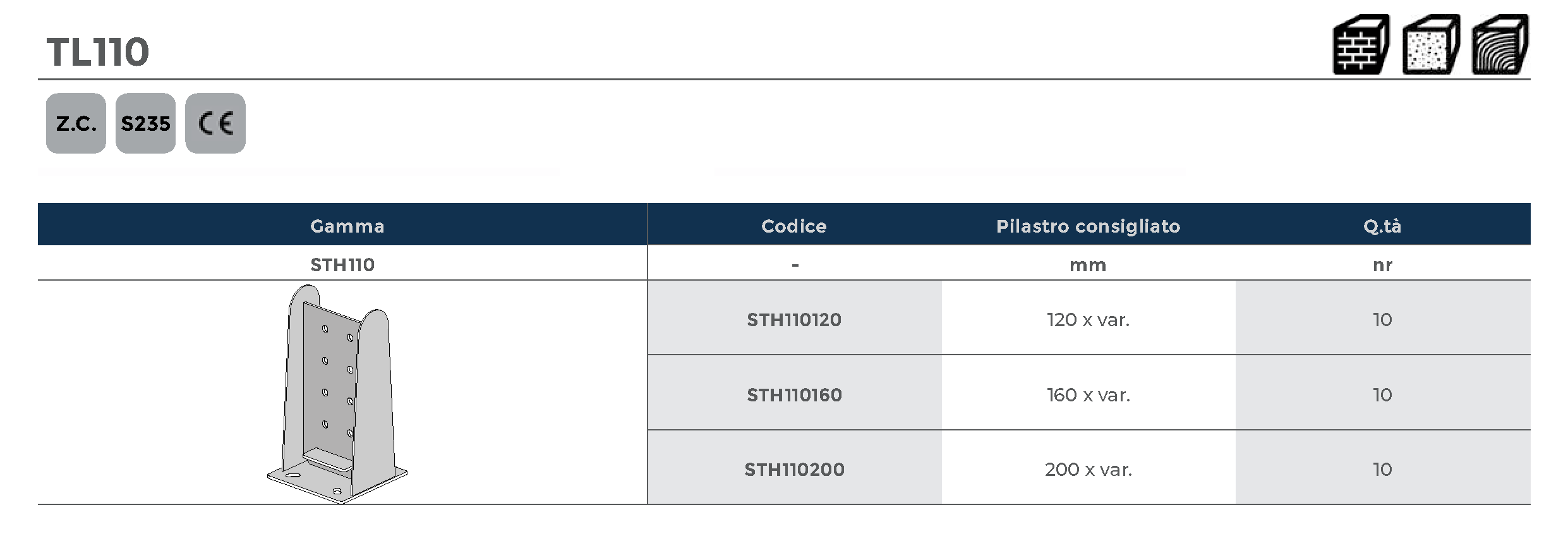Click the Pilastro consigliato column header

pos(1088,226)
